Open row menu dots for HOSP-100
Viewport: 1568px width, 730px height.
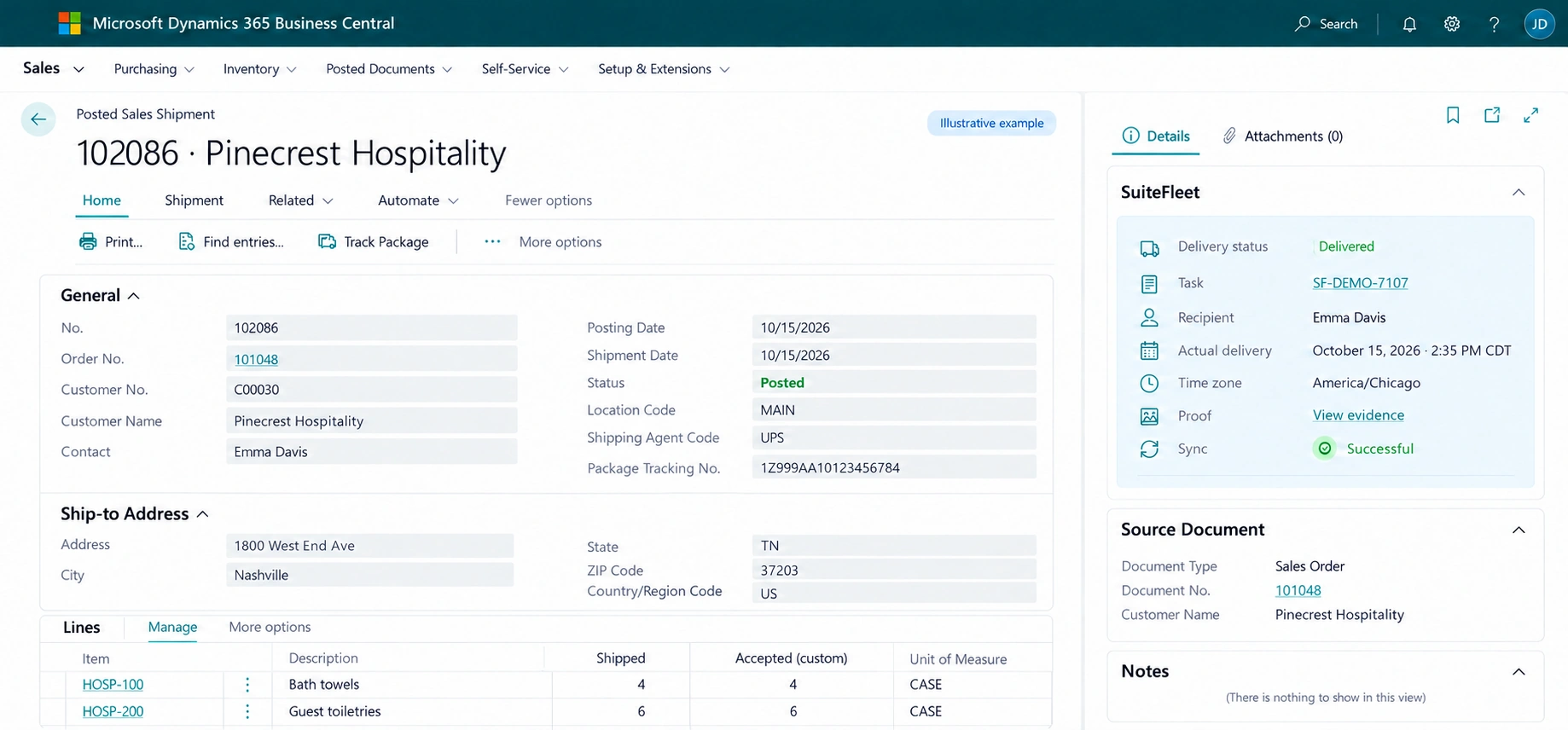pos(247,685)
